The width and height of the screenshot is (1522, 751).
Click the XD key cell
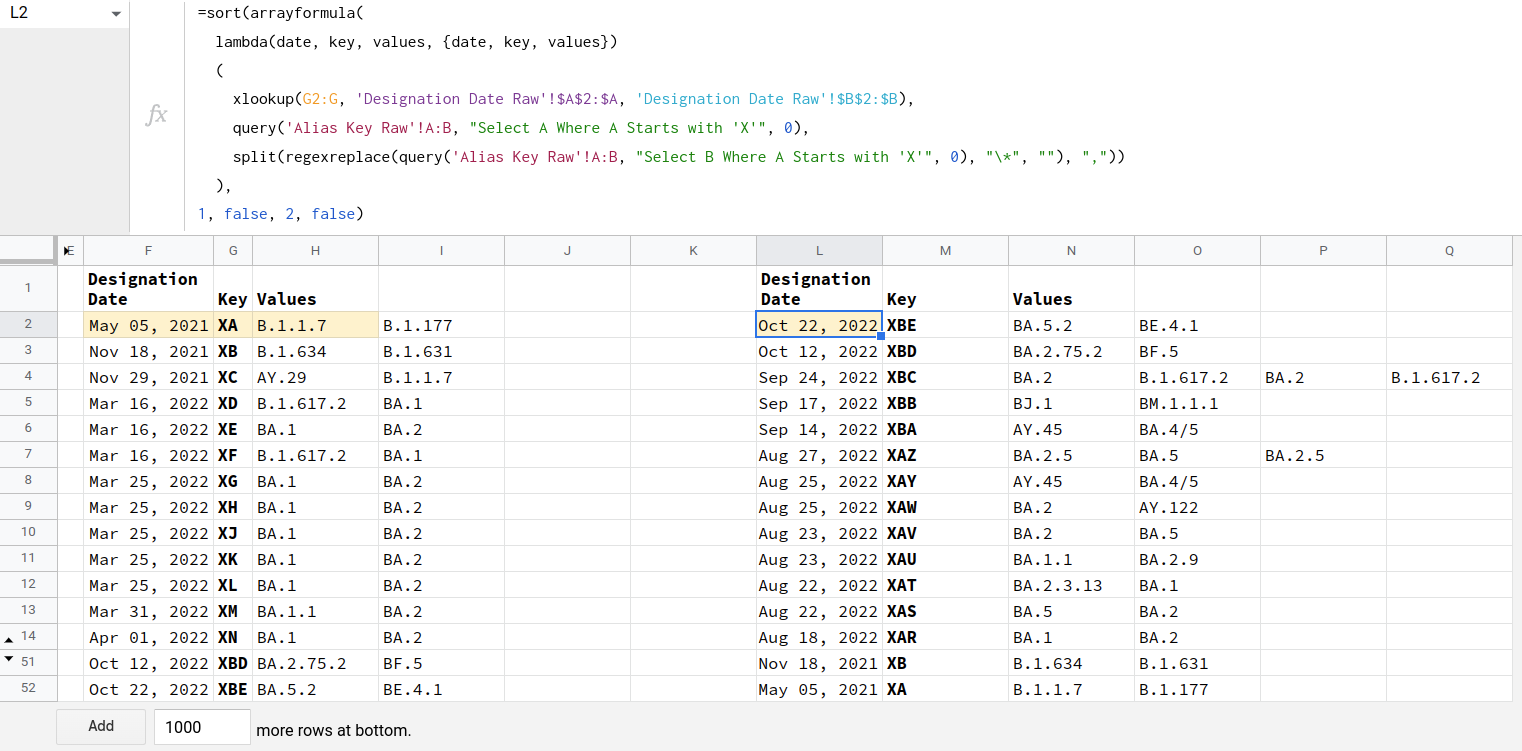coord(233,403)
